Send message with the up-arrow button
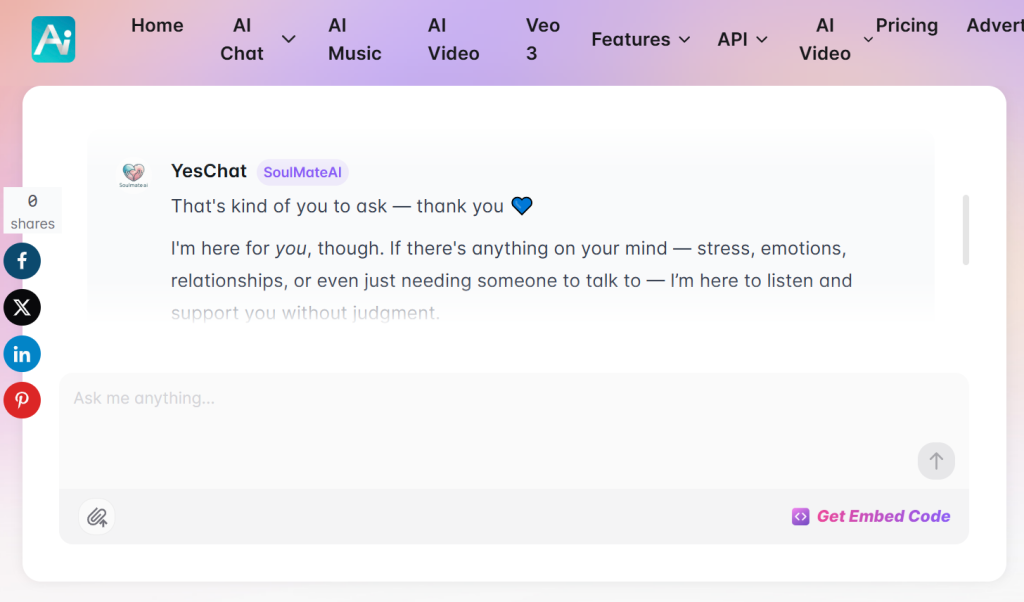The width and height of the screenshot is (1024, 602). coord(936,461)
